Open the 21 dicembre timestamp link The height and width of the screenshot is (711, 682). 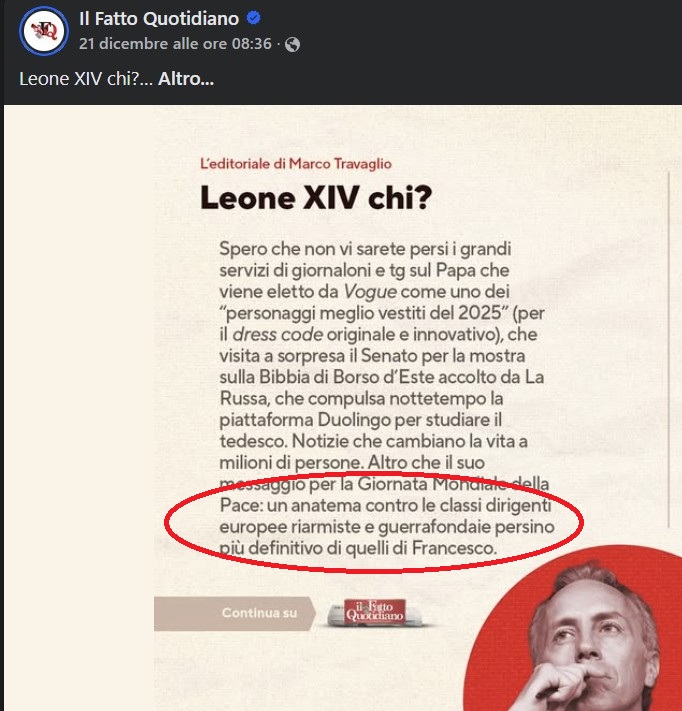tap(175, 44)
